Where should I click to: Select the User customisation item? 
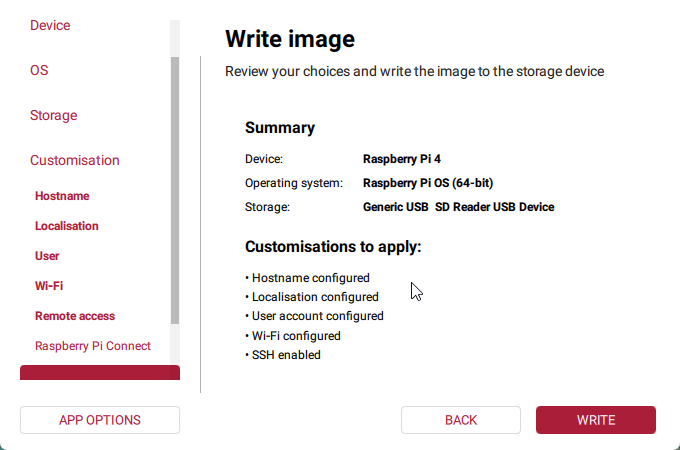tap(47, 256)
